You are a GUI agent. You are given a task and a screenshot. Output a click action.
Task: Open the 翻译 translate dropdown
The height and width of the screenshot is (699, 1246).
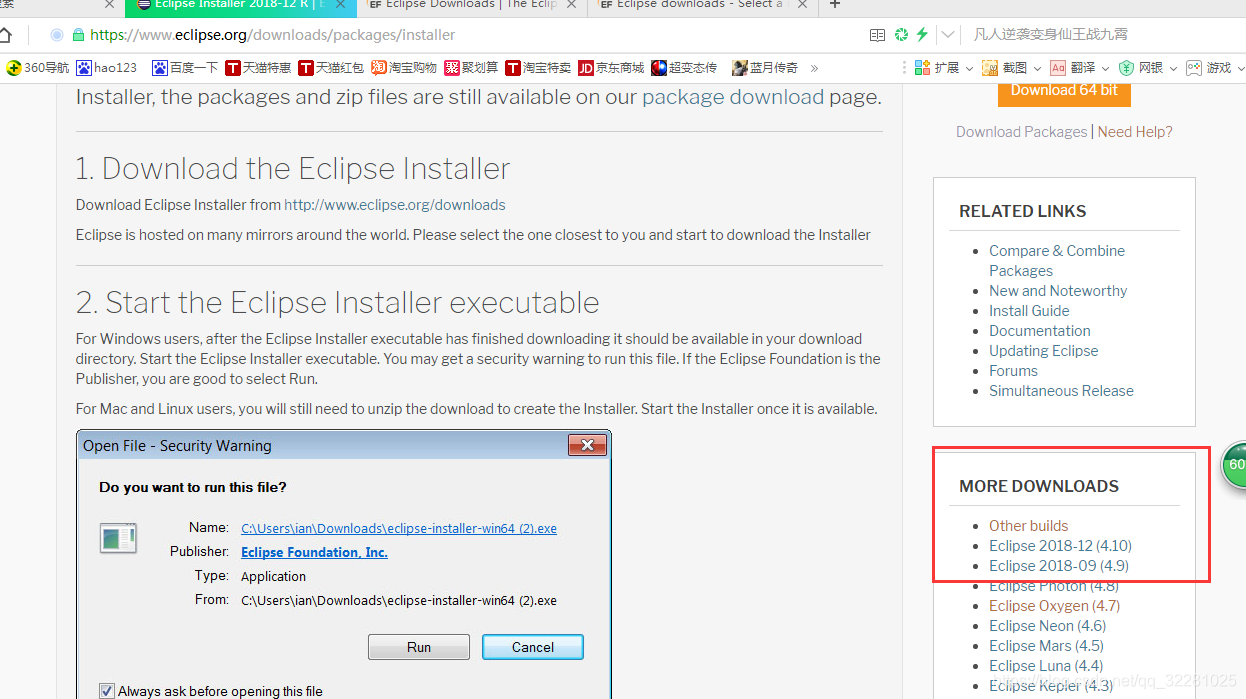tap(1079, 68)
